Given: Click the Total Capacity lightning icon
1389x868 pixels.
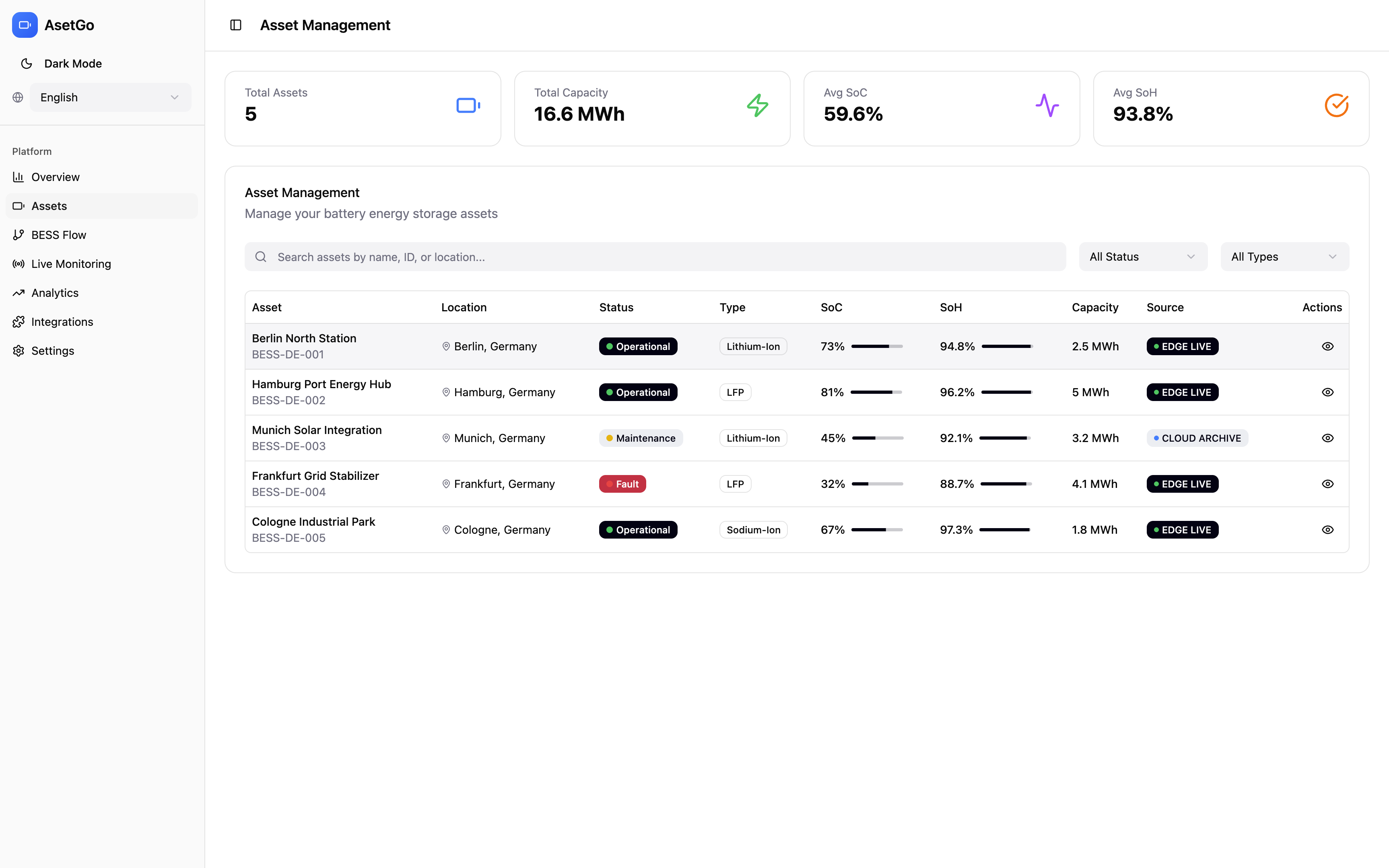Looking at the screenshot, I should (757, 106).
